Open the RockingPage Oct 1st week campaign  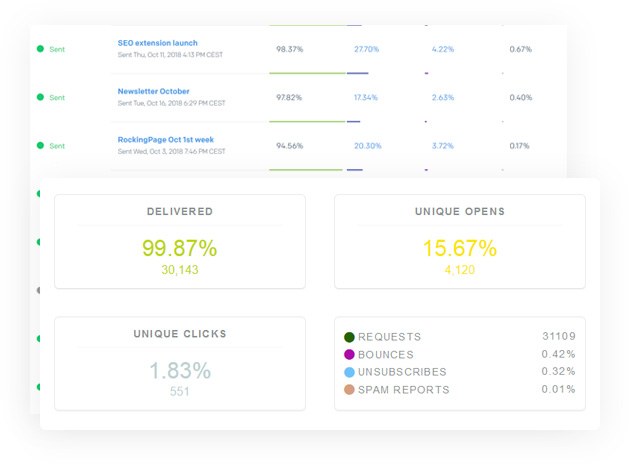click(x=165, y=140)
